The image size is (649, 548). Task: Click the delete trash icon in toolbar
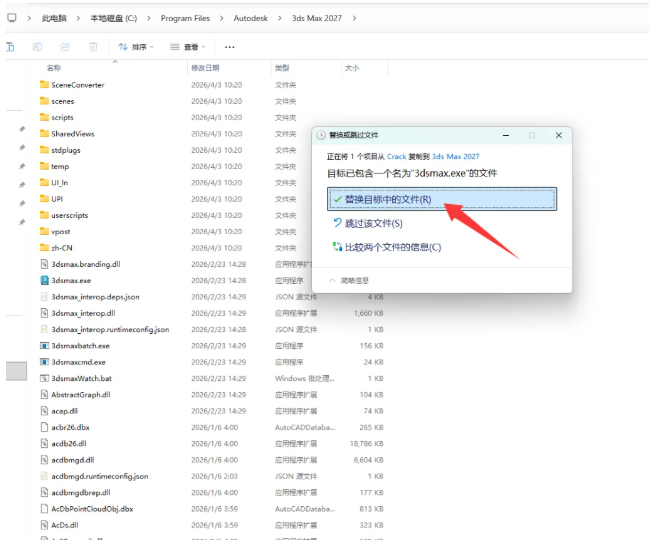click(x=93, y=47)
